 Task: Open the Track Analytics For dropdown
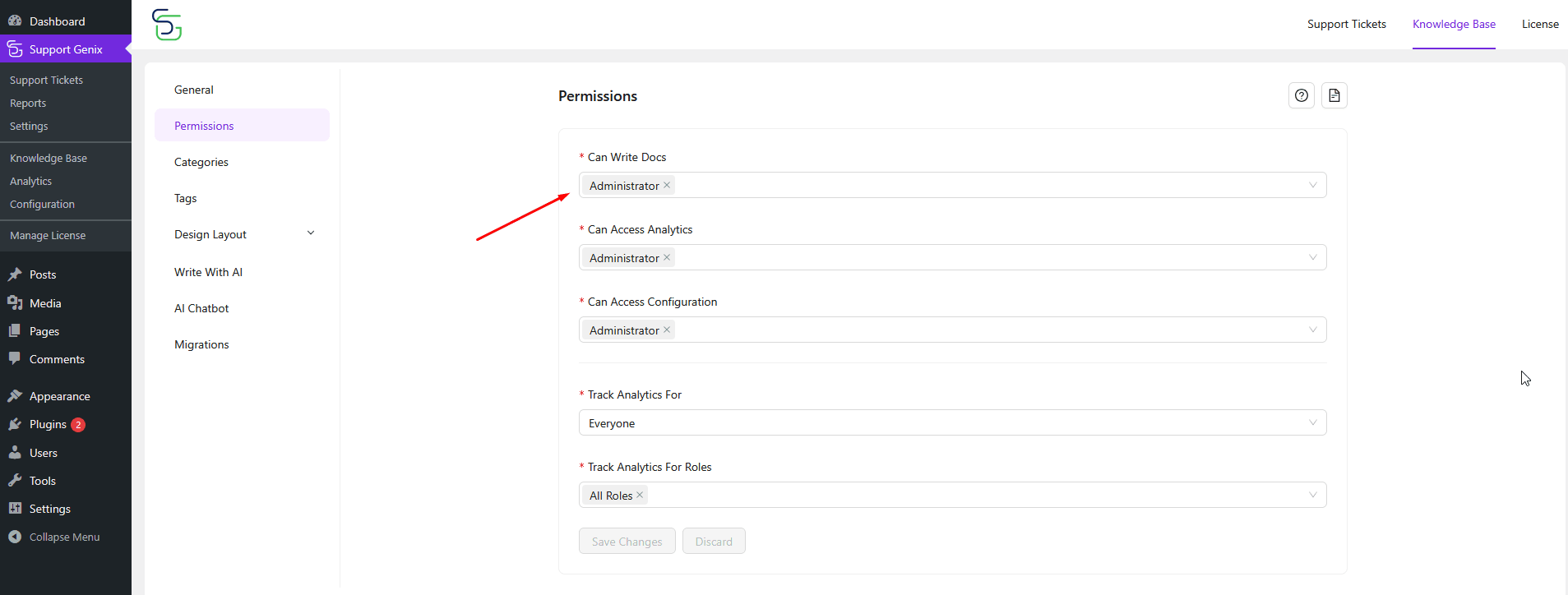[952, 422]
